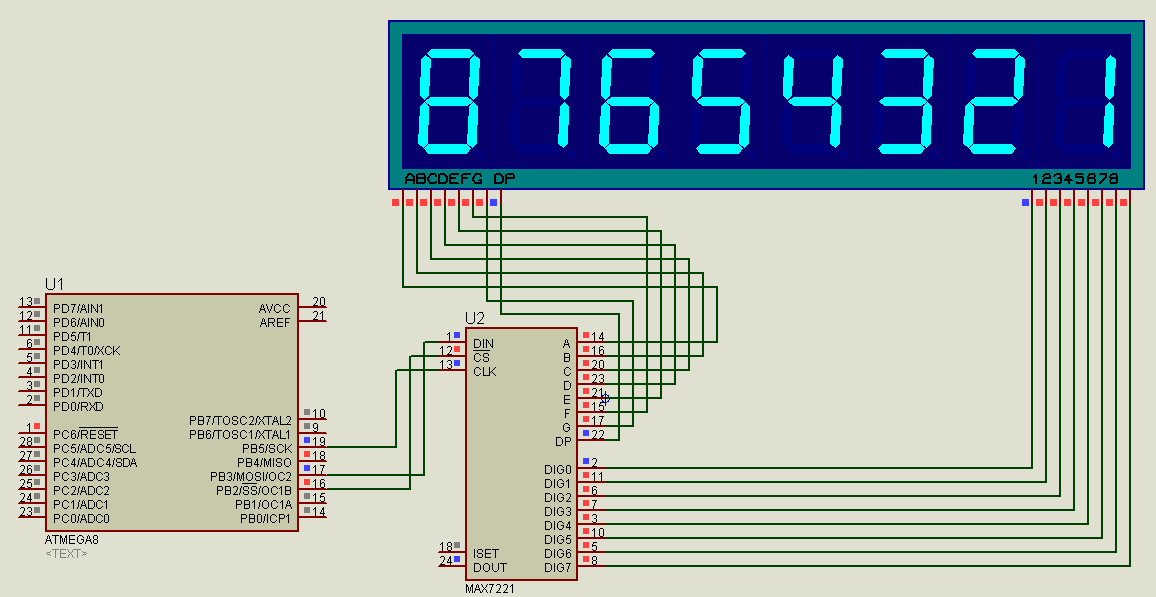The height and width of the screenshot is (597, 1156).
Task: Select the CS pin on MAX7221
Action: (481, 358)
